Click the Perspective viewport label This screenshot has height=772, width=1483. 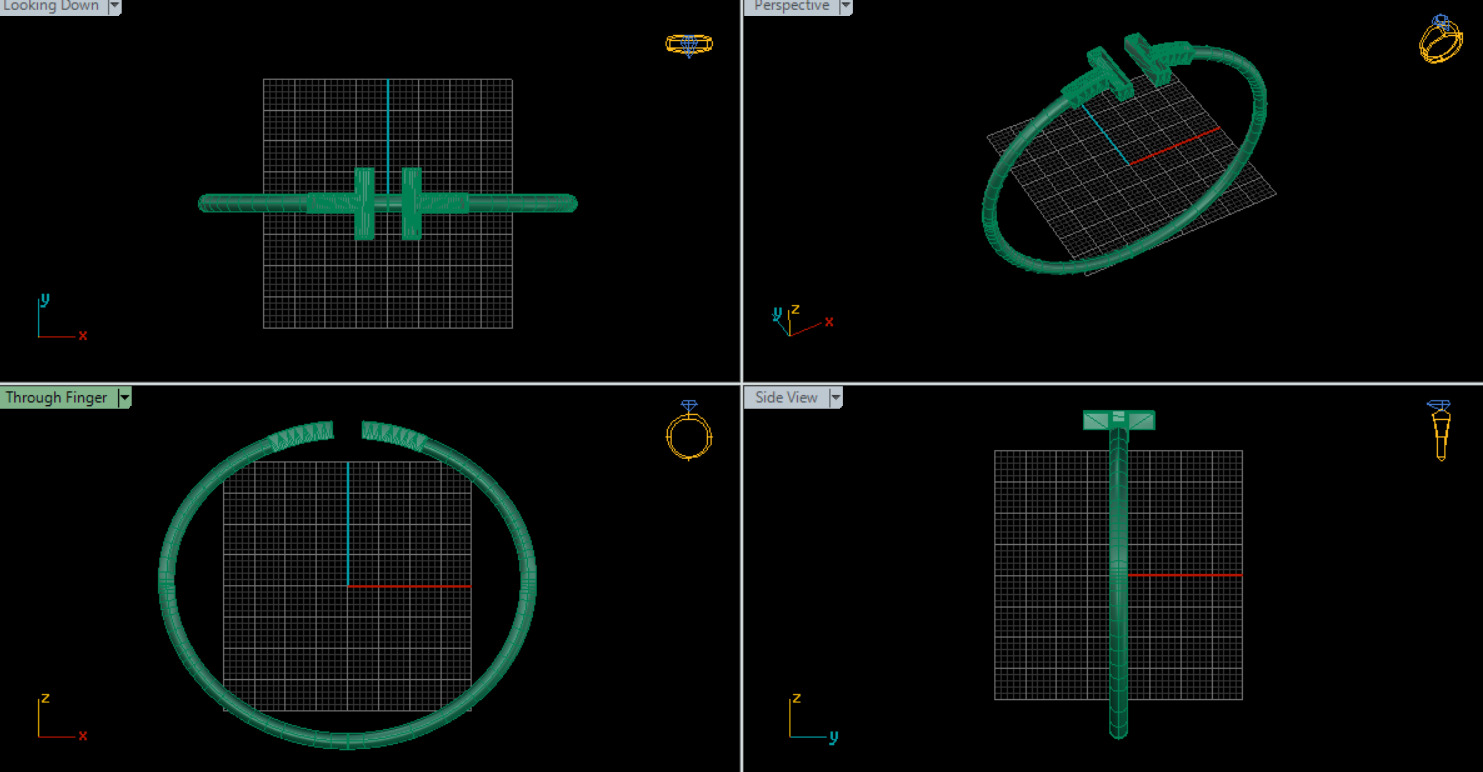click(791, 6)
